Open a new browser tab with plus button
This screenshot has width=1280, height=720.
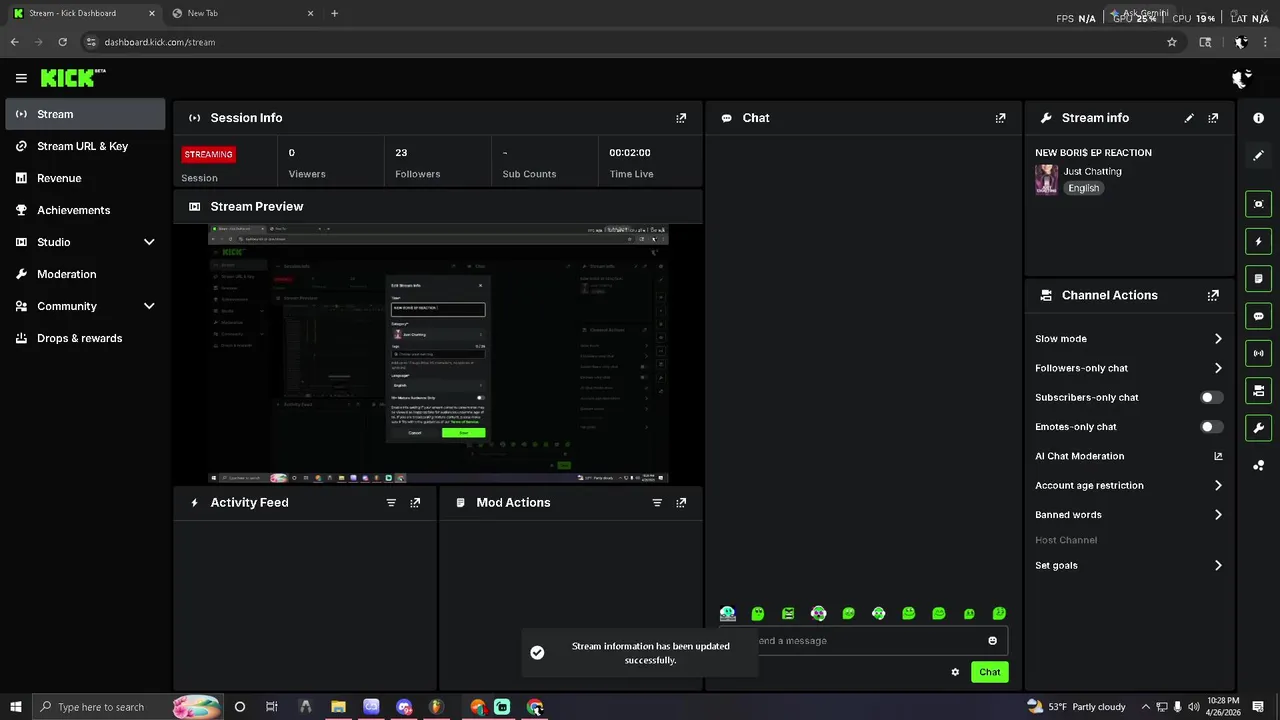pos(334,13)
